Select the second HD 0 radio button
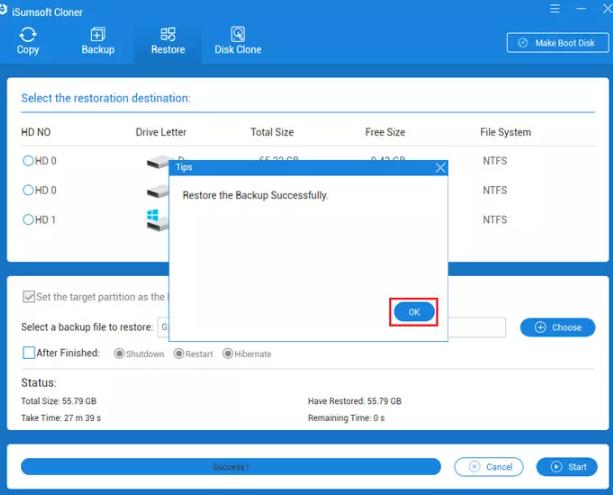The width and height of the screenshot is (613, 495). click(28, 190)
